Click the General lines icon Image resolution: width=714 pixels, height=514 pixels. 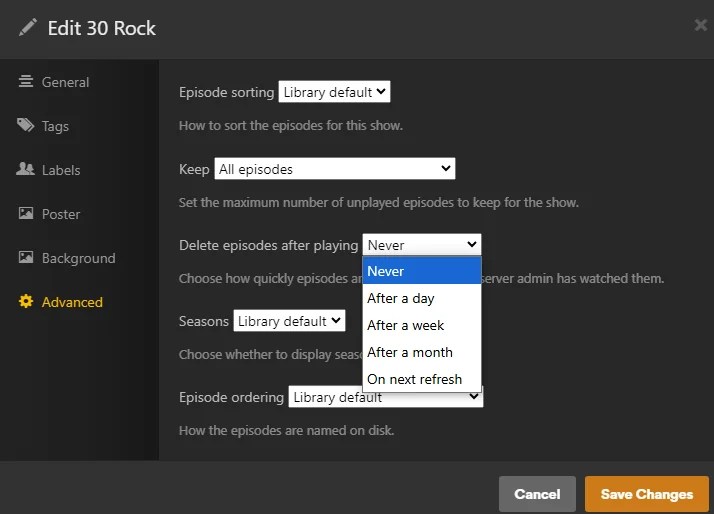pyautogui.click(x=26, y=81)
